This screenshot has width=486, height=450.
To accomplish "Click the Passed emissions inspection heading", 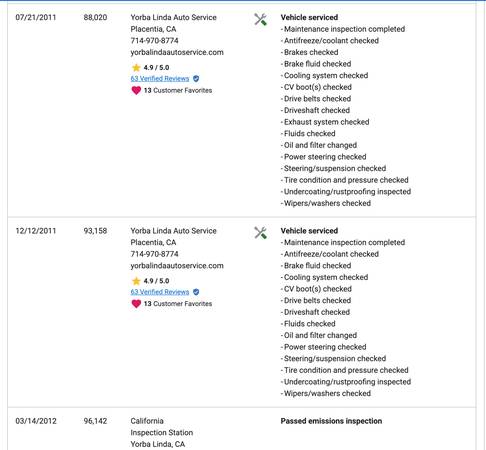I will click(331, 421).
